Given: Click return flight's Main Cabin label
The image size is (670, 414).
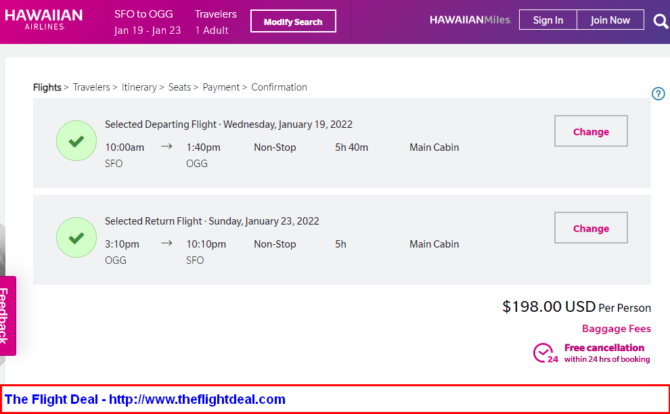Looking at the screenshot, I should click(x=434, y=244).
